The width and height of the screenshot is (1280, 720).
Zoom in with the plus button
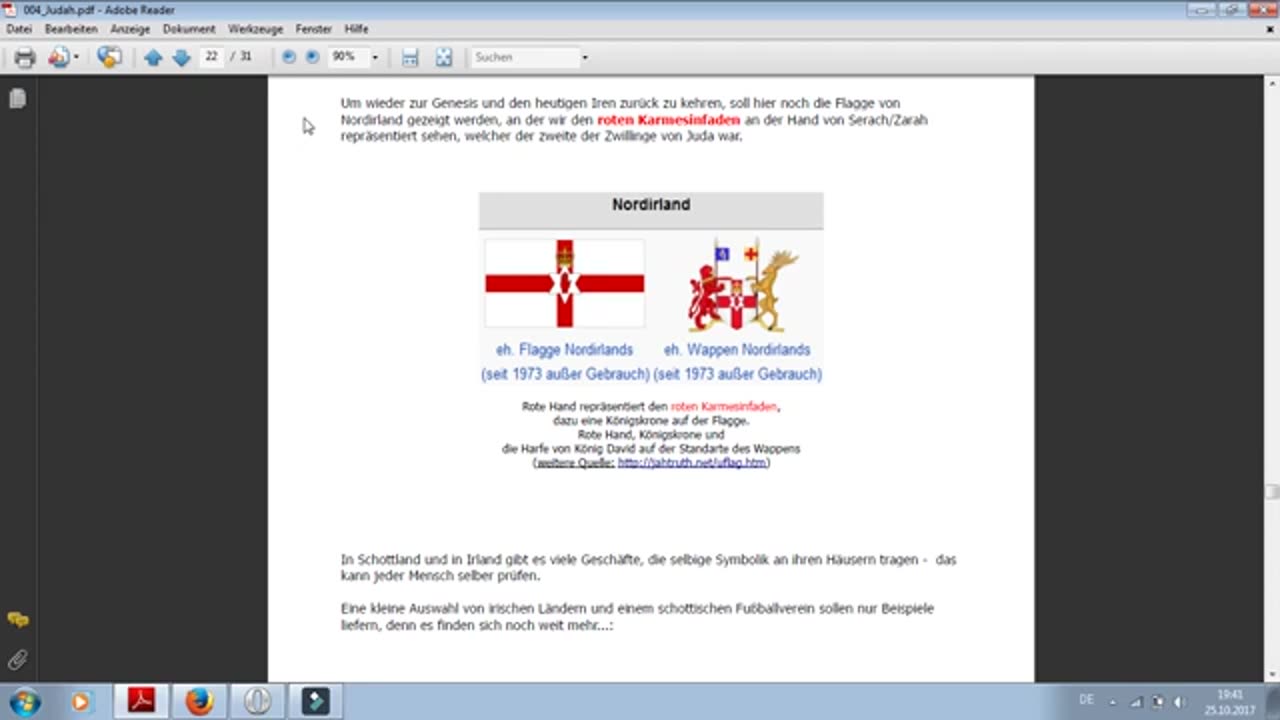(312, 57)
